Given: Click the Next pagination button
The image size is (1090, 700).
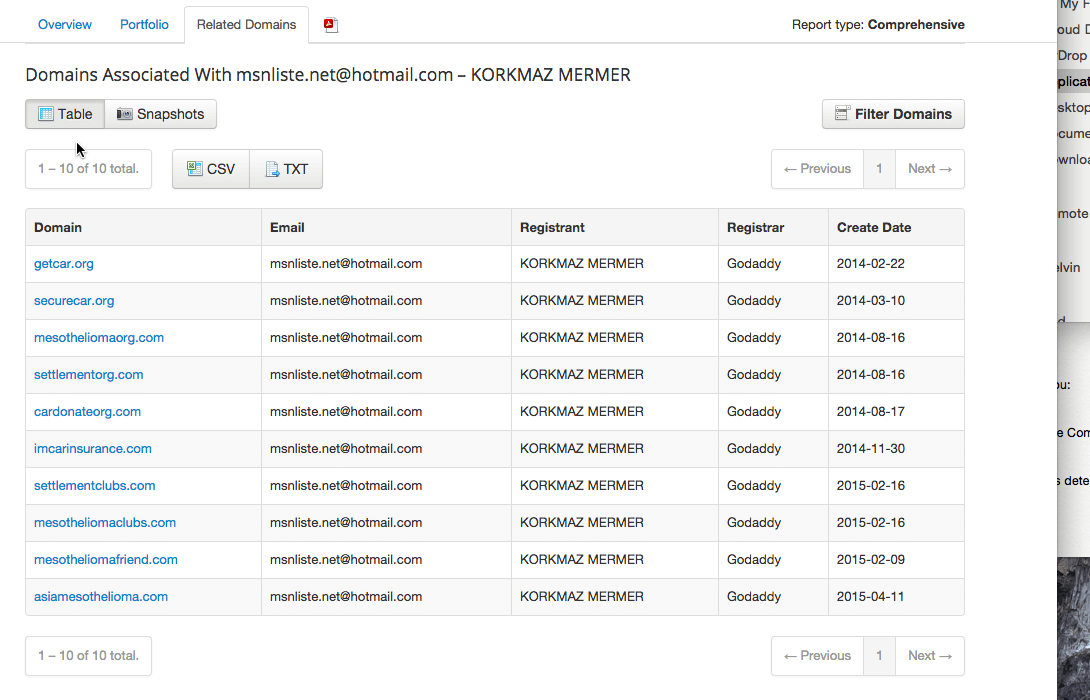Looking at the screenshot, I should (x=929, y=168).
